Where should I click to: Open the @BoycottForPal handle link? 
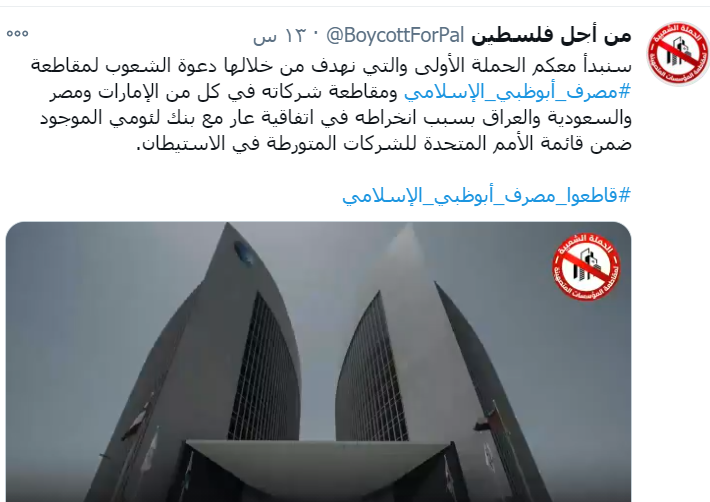pyautogui.click(x=395, y=35)
